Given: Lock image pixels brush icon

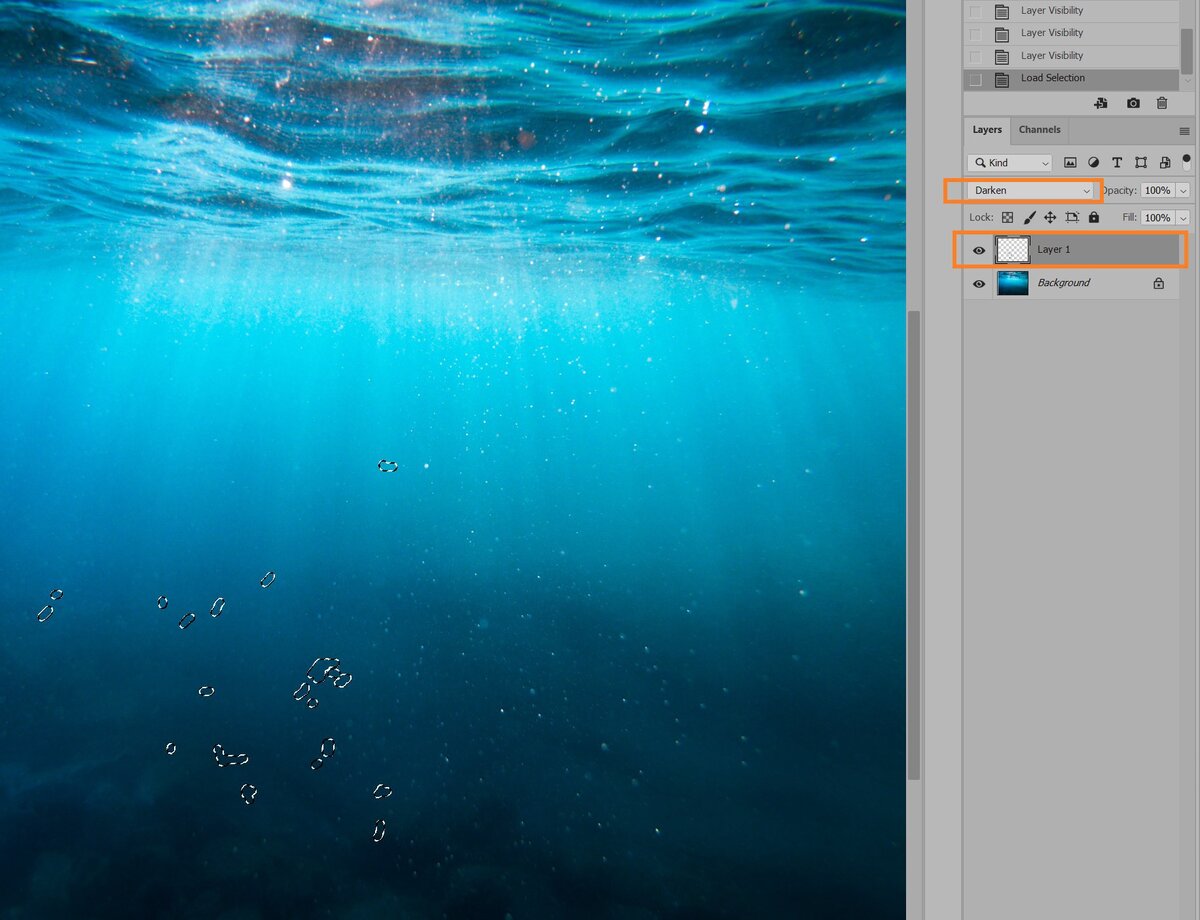Looking at the screenshot, I should pos(1029,217).
